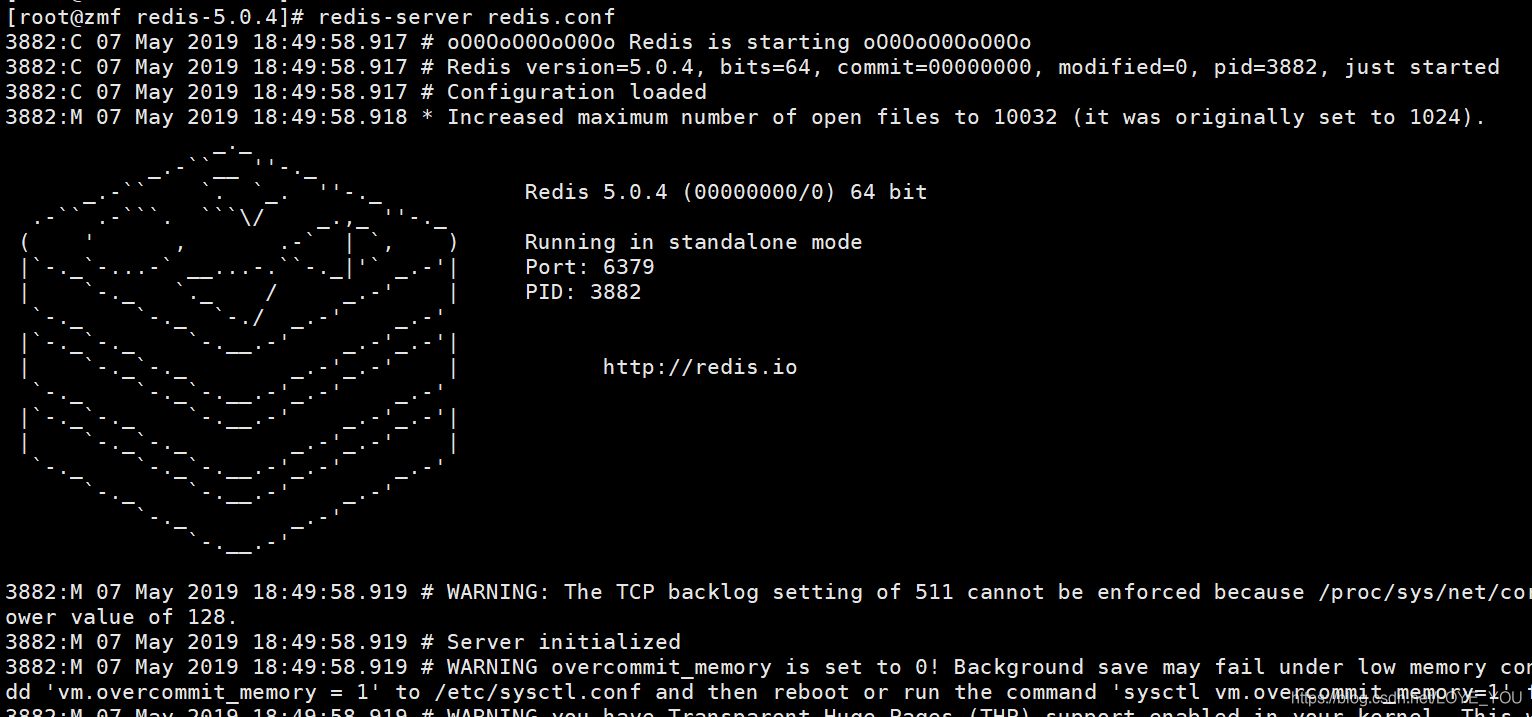Click 'Running in standalone mode' text

693,242
